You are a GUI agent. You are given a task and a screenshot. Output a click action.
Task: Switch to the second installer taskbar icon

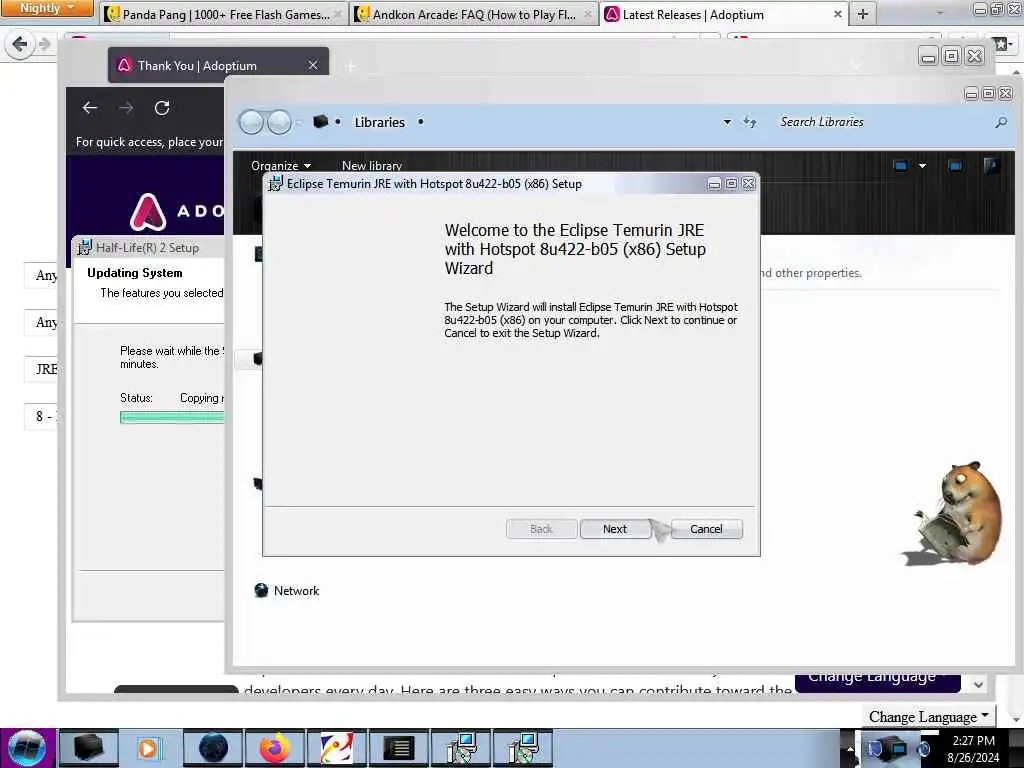tap(523, 748)
